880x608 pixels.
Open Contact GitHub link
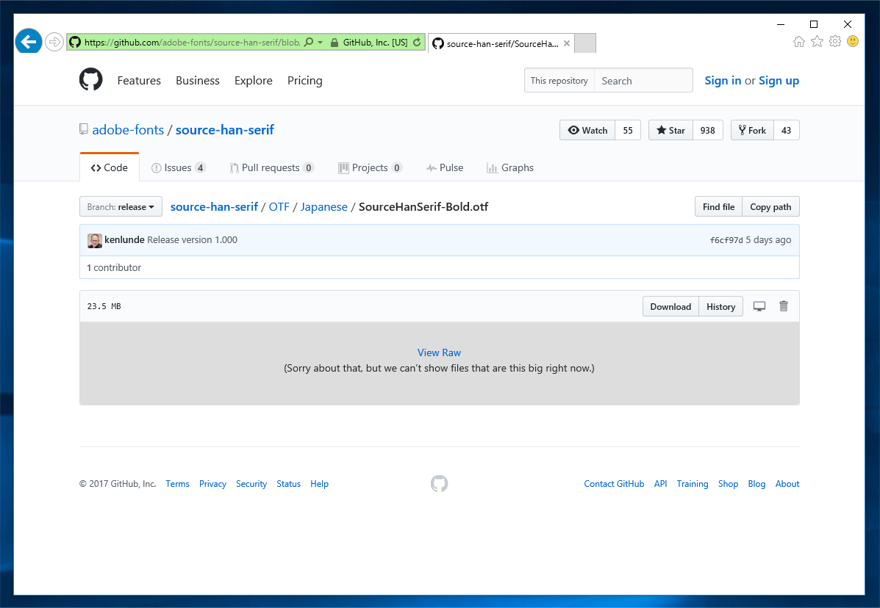tap(614, 483)
